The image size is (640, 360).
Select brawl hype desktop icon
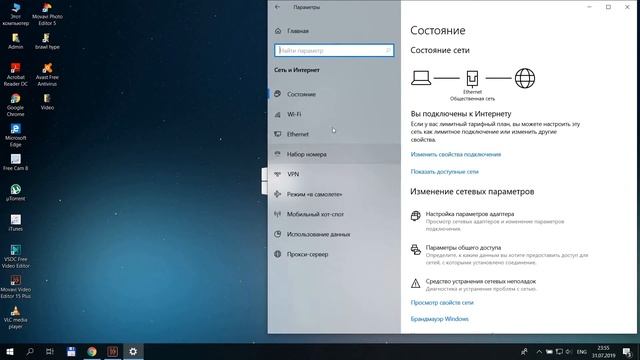[x=47, y=42]
